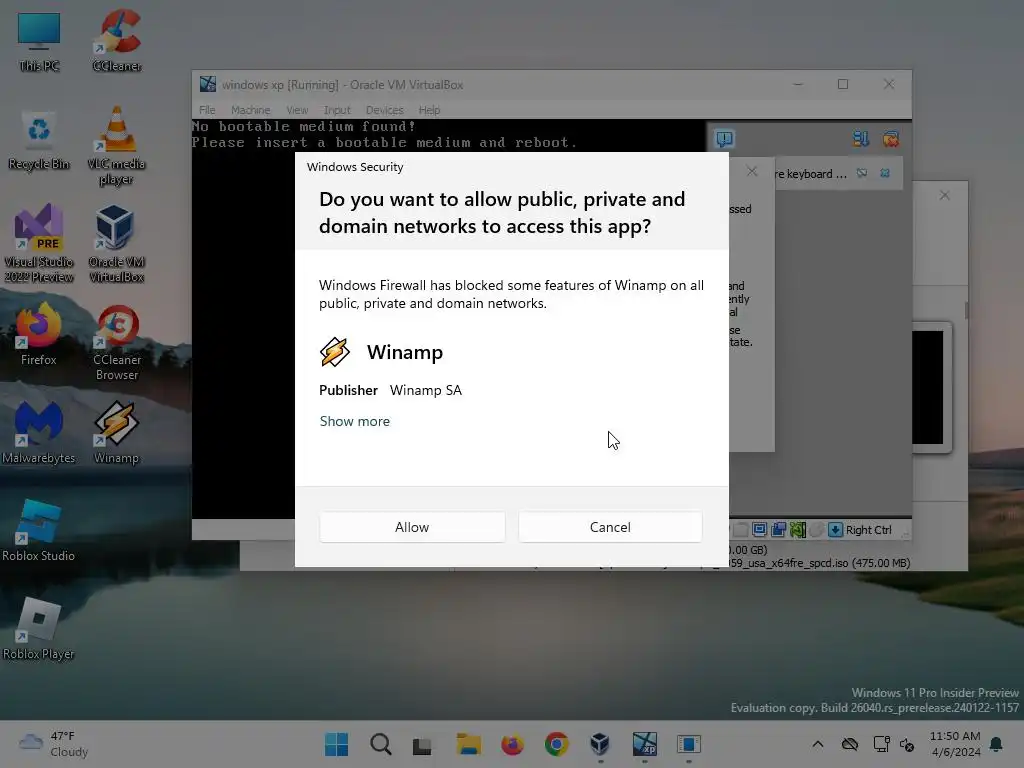Select Visual Studio 2022 Preview shortcut
Viewport: 1024px width, 768px height.
(x=39, y=244)
